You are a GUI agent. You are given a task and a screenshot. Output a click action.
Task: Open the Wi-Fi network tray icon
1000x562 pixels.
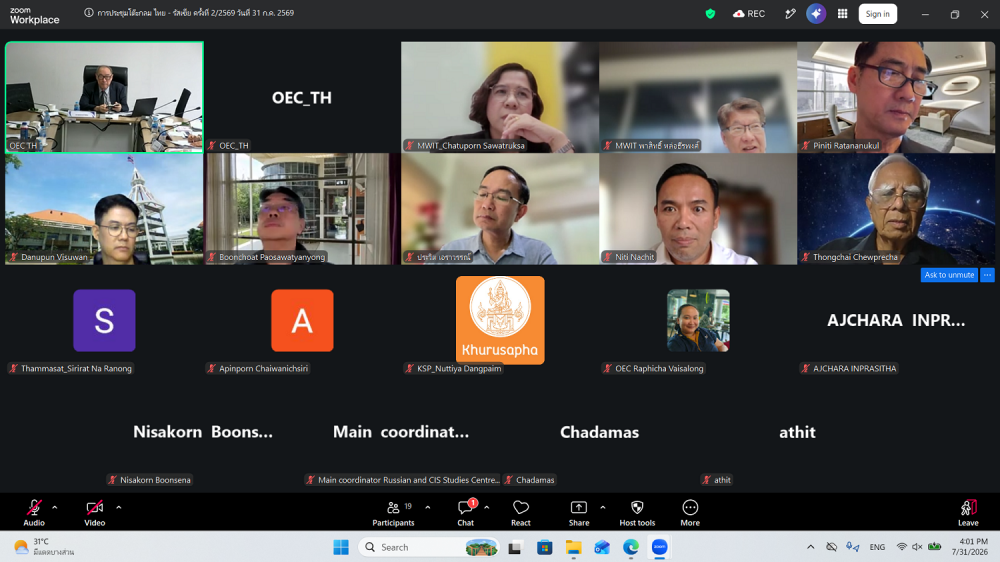click(901, 547)
